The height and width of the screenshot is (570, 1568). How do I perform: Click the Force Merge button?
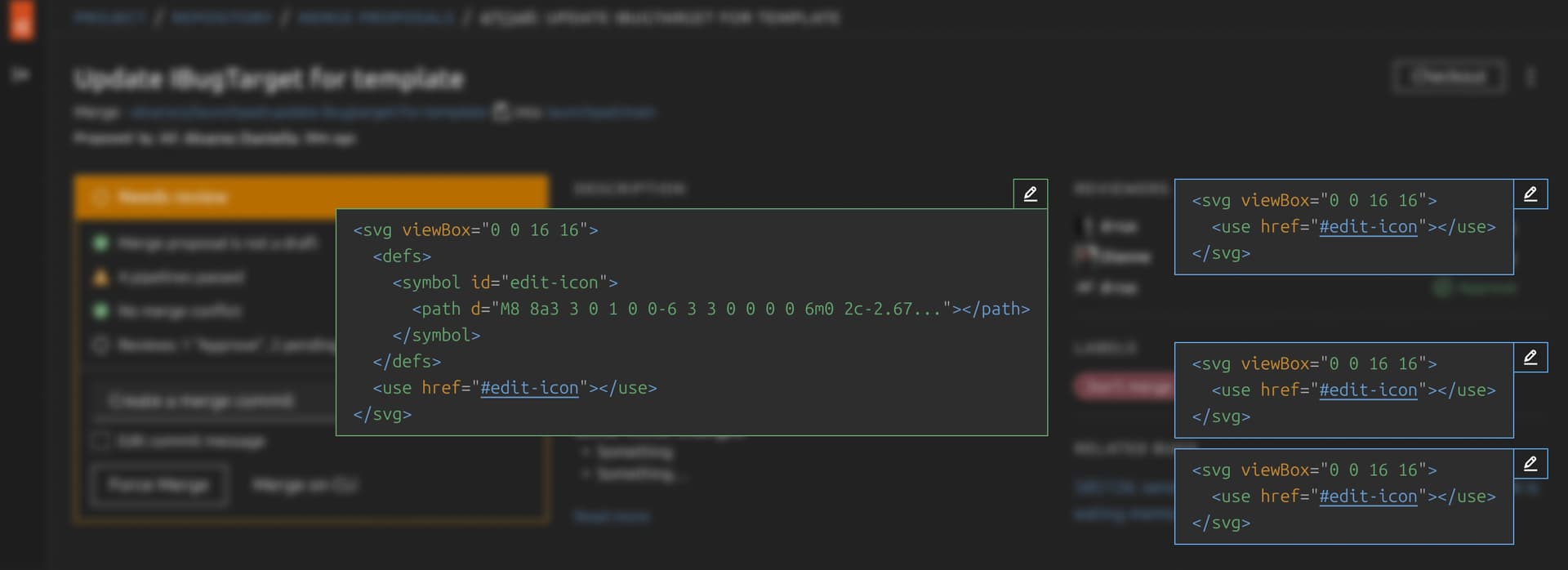point(158,485)
